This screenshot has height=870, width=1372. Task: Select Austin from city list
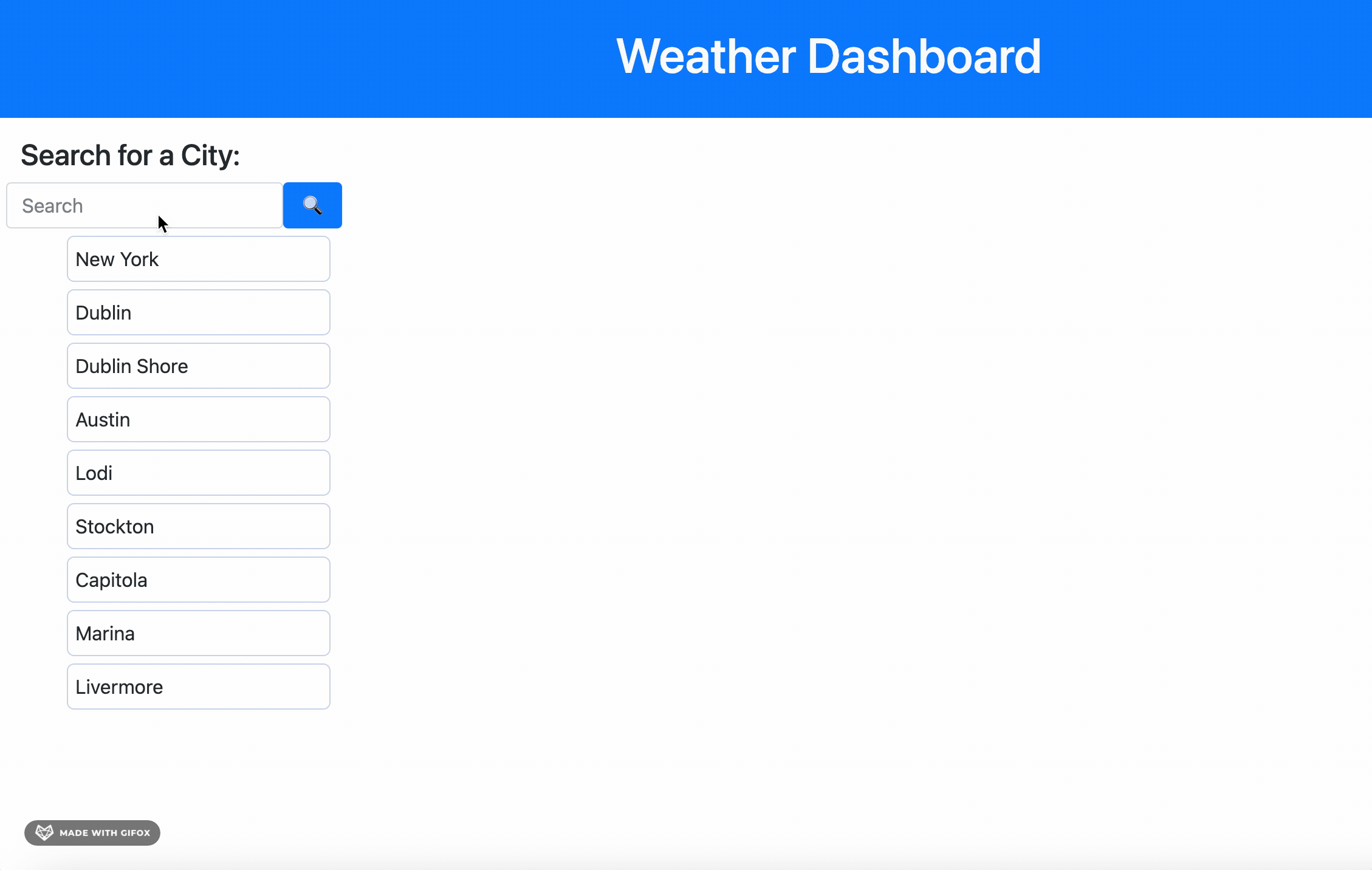[x=198, y=418]
